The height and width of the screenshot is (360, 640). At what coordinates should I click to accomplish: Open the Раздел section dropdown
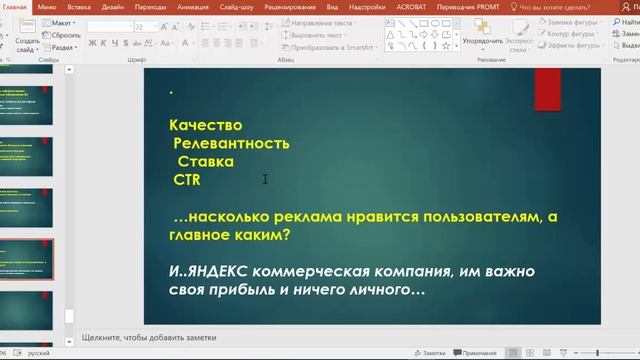coord(60,47)
